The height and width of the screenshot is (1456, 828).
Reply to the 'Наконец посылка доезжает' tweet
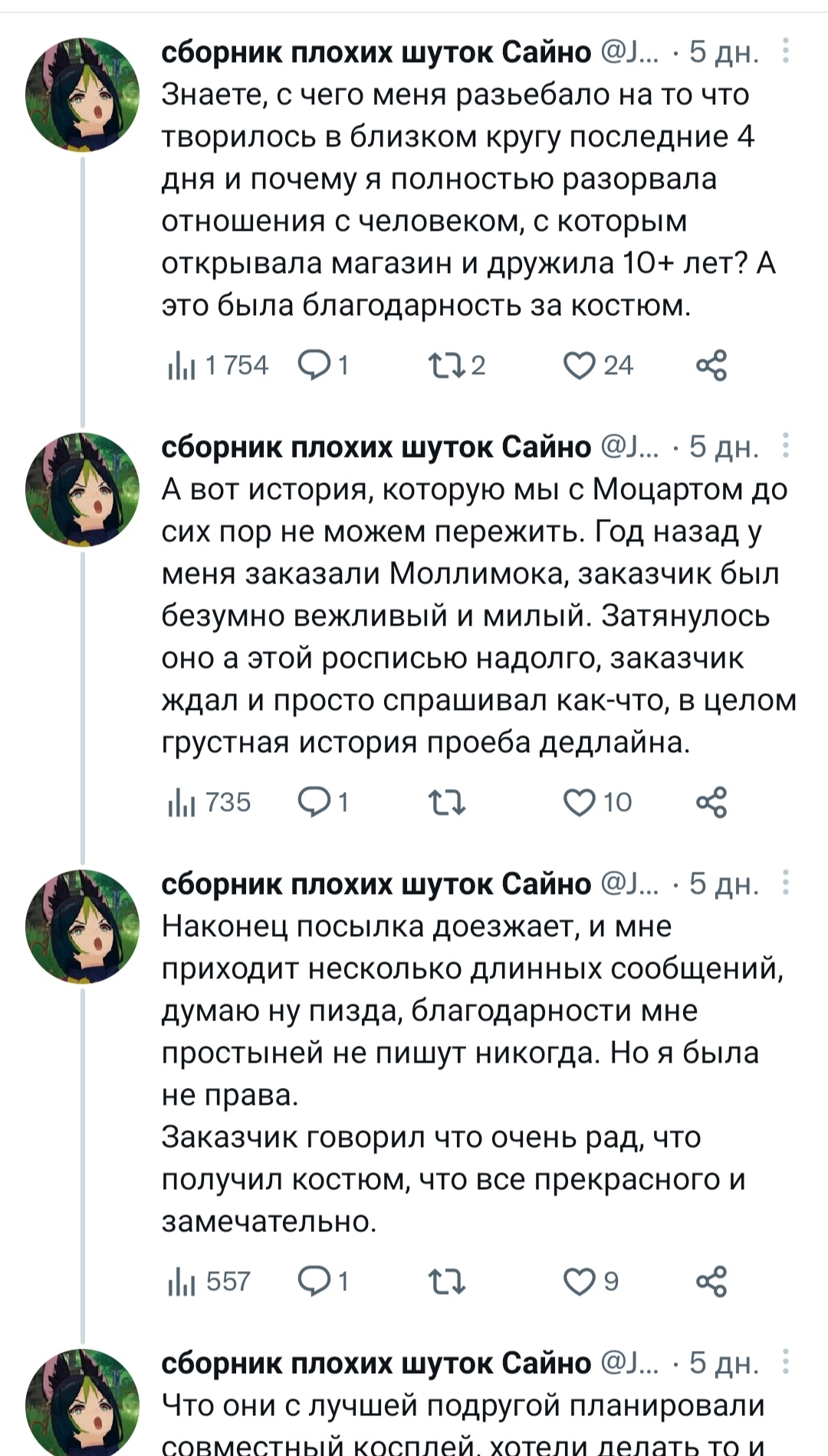314,1281
